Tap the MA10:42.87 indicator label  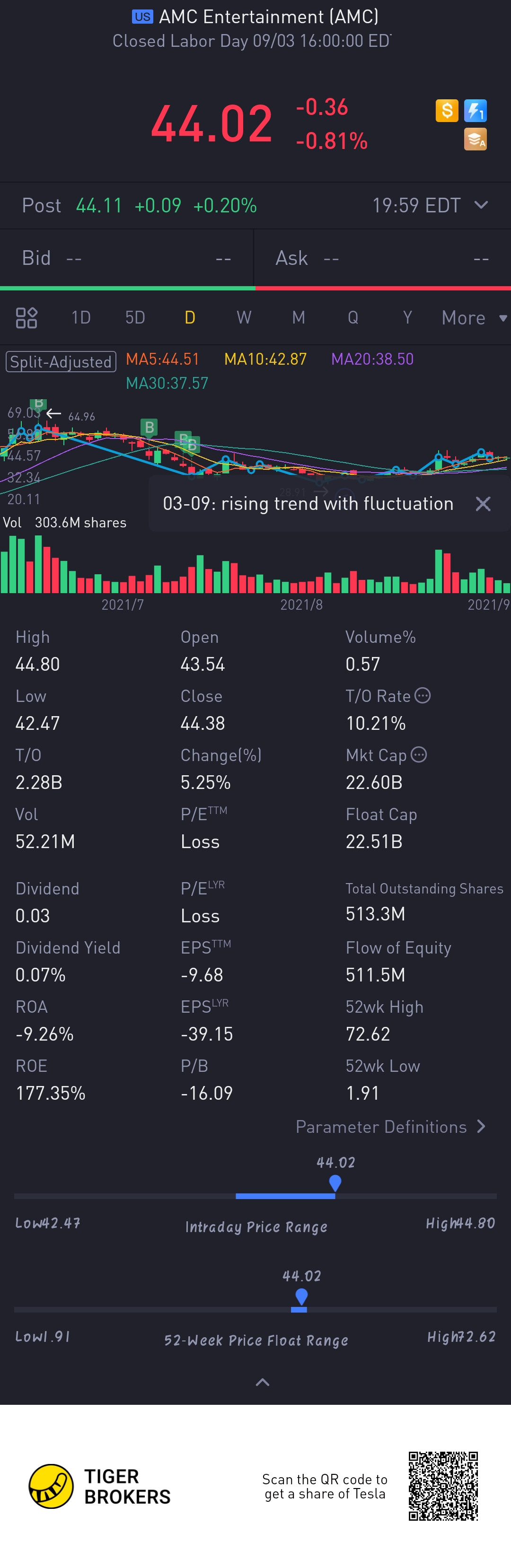point(265,359)
